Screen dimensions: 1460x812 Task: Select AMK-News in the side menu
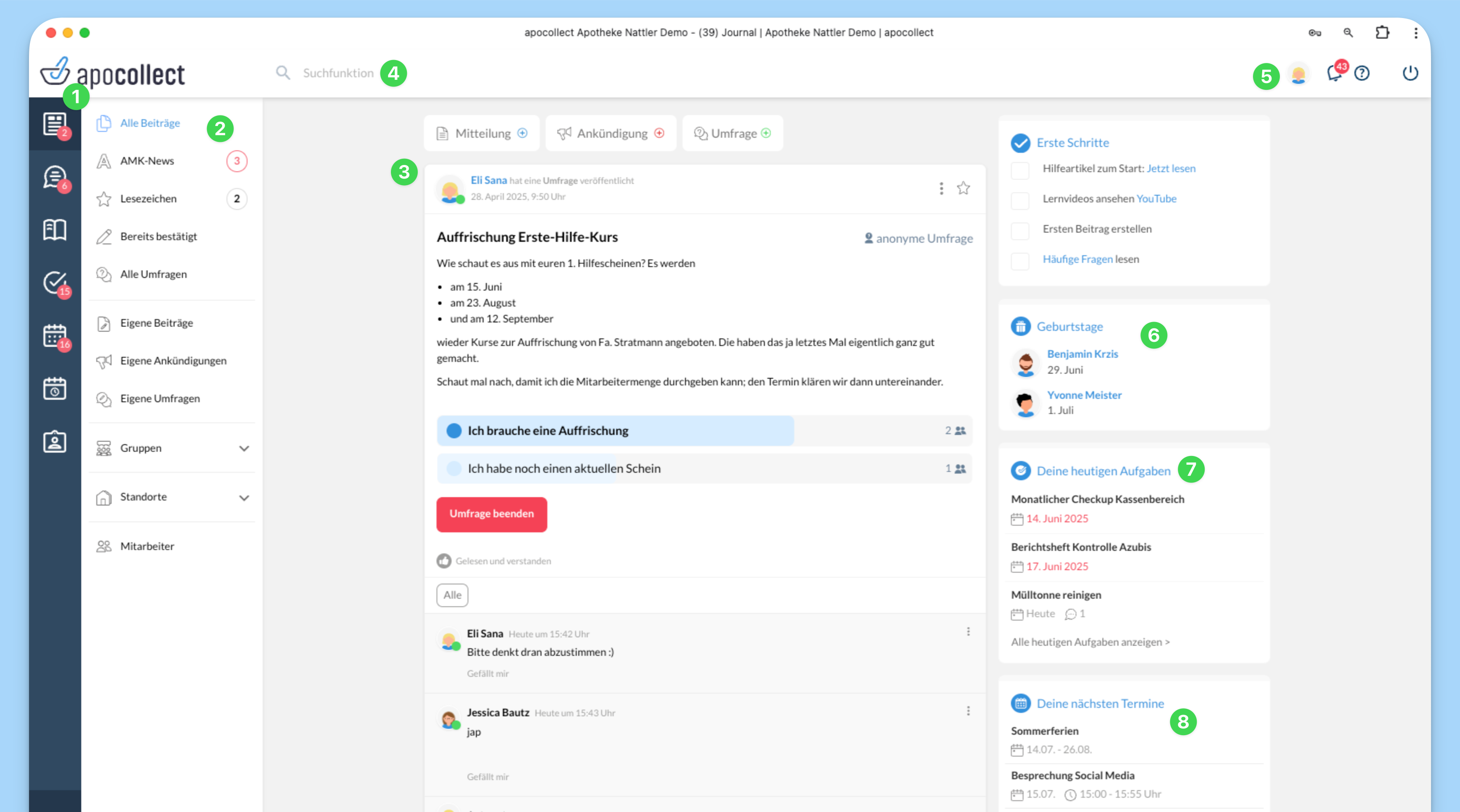147,161
